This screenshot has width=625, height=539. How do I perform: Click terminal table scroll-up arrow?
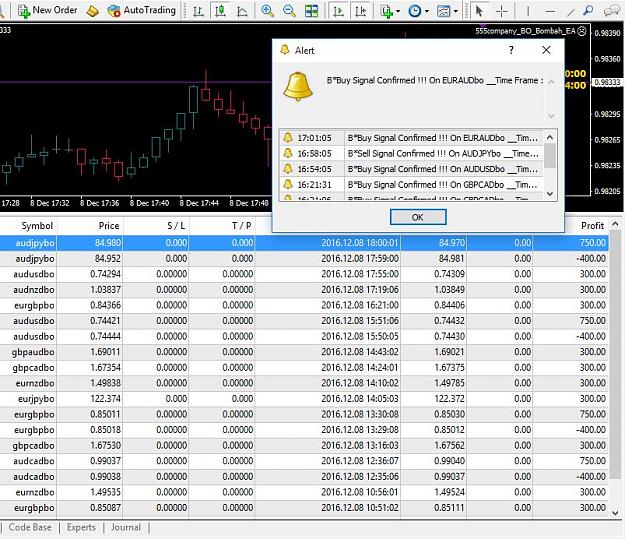(615, 224)
